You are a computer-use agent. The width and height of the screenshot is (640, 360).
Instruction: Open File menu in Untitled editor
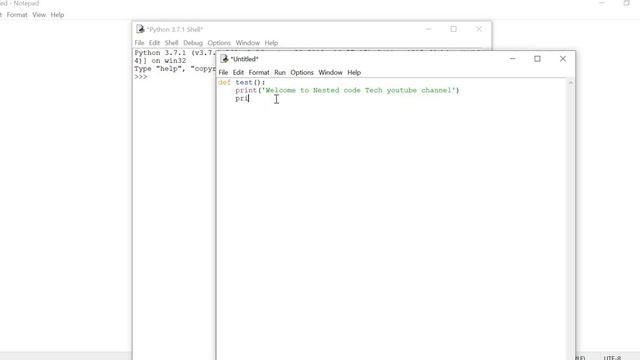(x=223, y=73)
